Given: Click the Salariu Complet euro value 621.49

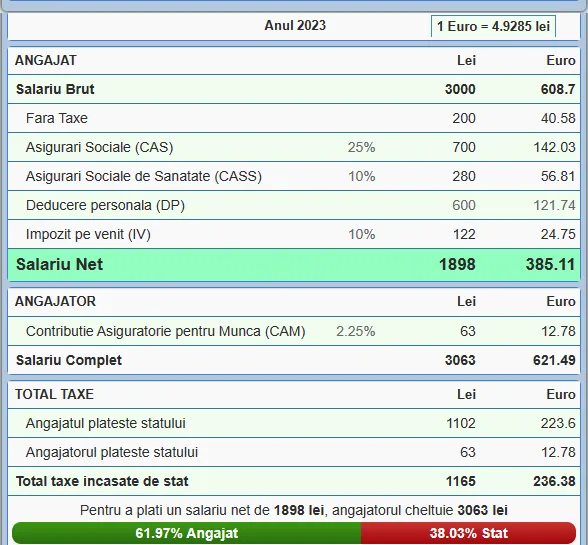Looking at the screenshot, I should (x=554, y=360).
